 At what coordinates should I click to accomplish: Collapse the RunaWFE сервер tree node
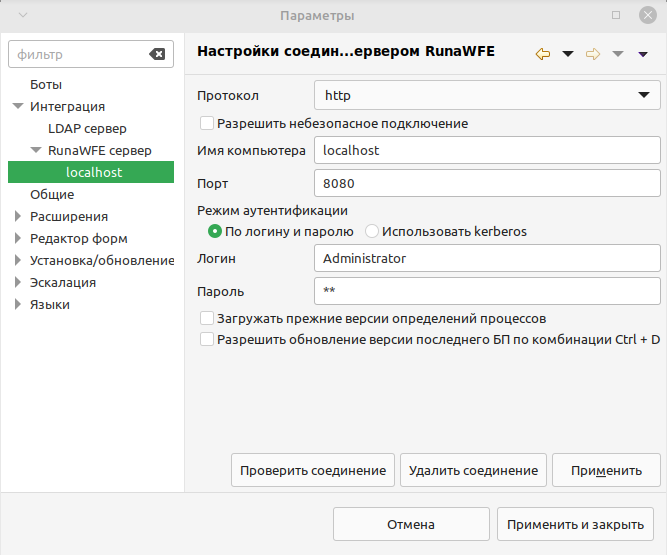pyautogui.click(x=36, y=150)
